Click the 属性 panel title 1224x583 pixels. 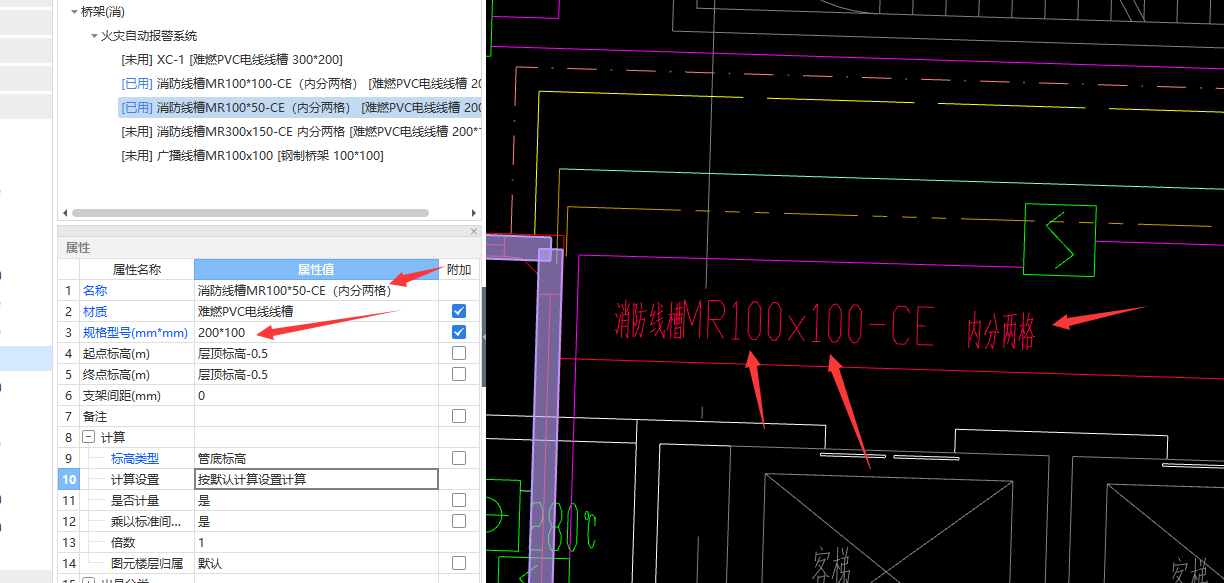pyautogui.click(x=78, y=247)
